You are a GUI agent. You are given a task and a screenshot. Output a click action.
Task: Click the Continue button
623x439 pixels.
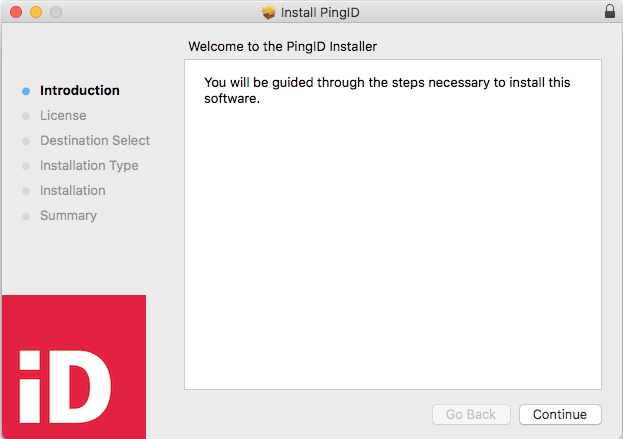click(560, 414)
